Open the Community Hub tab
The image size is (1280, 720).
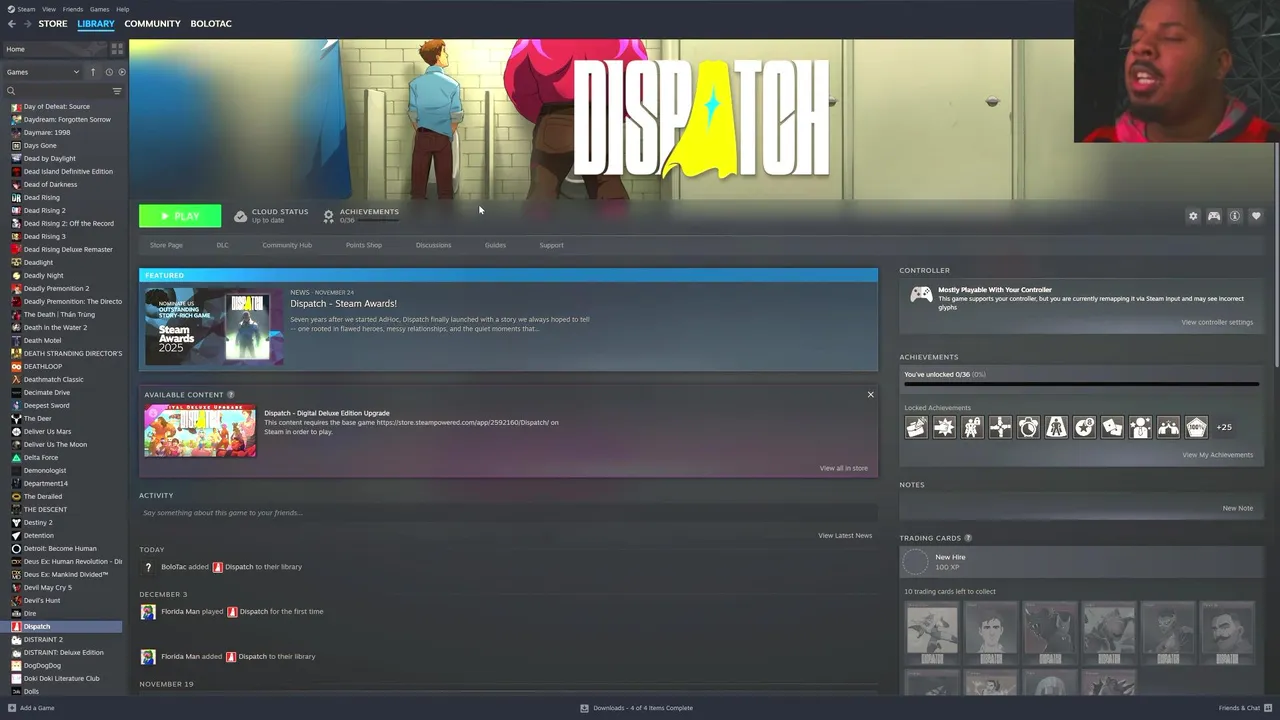tap(287, 245)
